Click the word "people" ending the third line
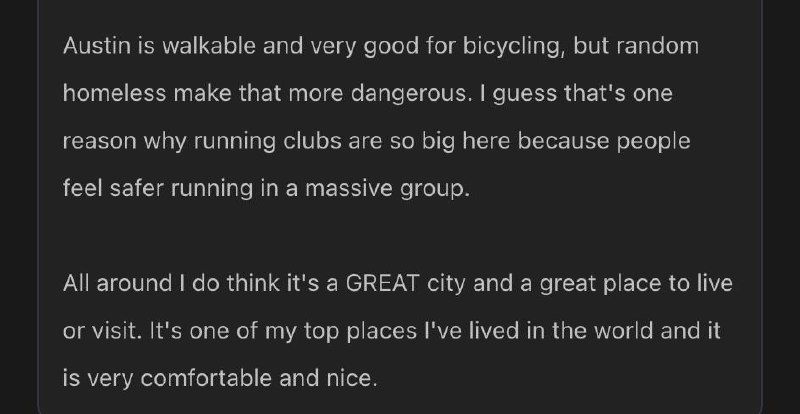Viewport: 800px width, 414px height. click(x=654, y=143)
